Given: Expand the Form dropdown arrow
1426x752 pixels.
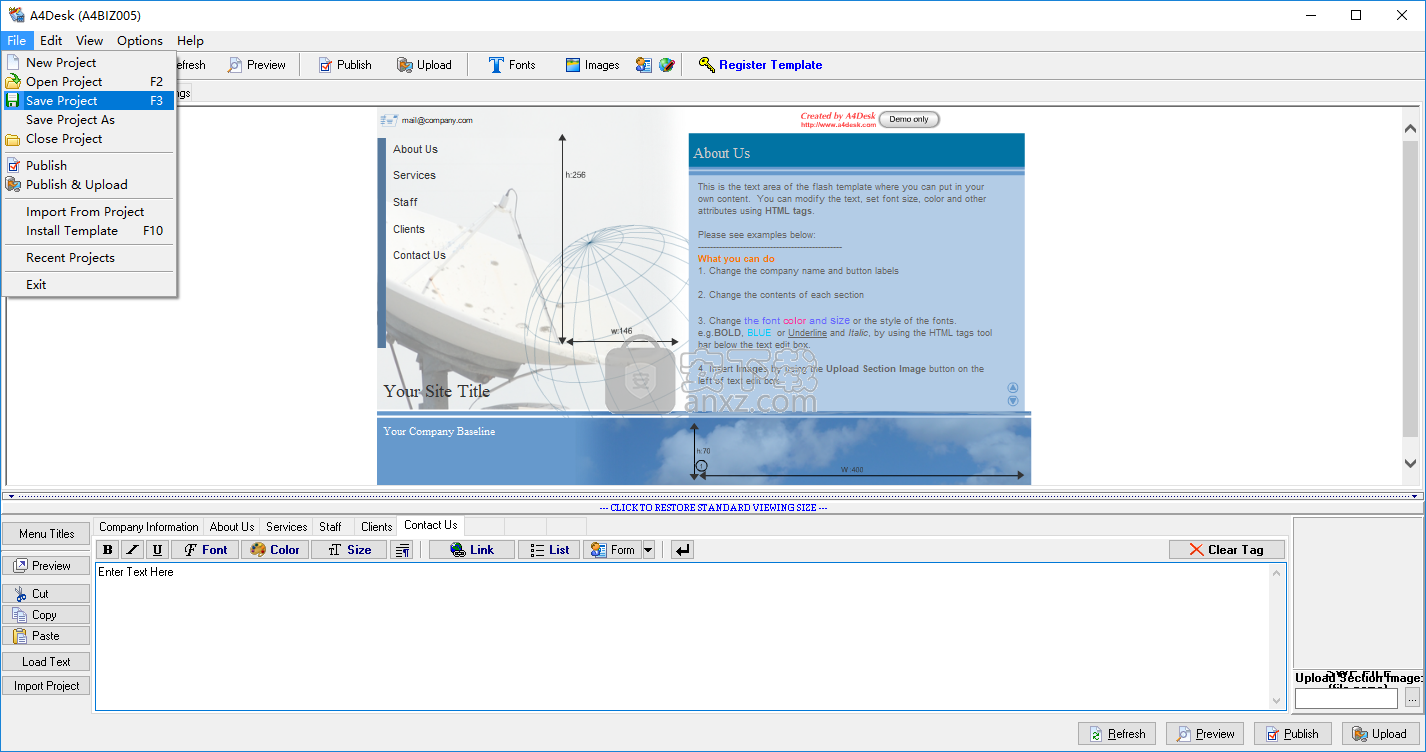Looking at the screenshot, I should click(648, 550).
